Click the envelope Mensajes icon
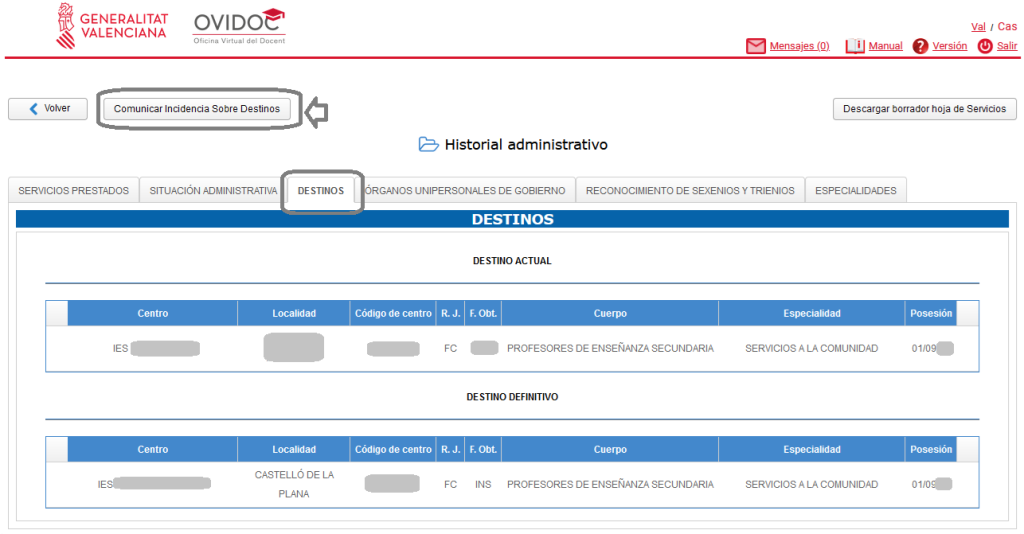 (x=755, y=46)
